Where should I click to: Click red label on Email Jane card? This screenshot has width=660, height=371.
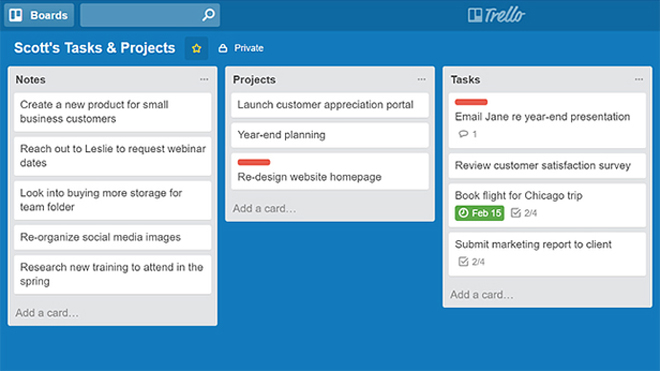471,102
